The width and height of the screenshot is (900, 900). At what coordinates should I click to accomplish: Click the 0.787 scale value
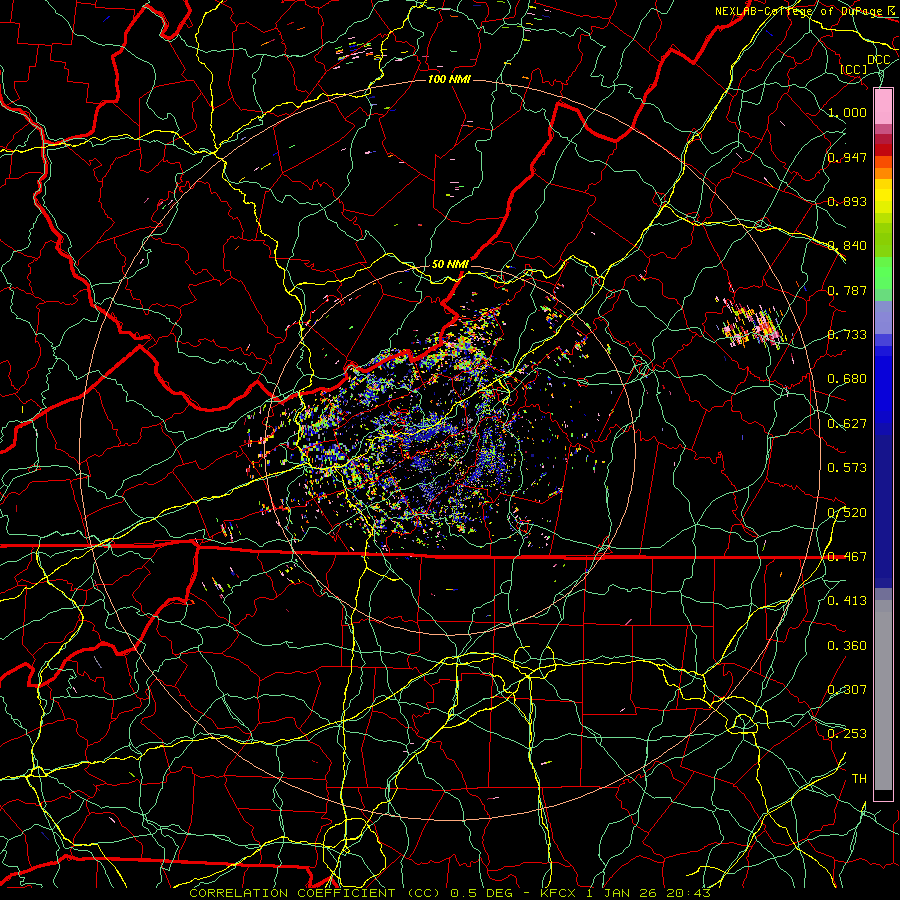847,290
